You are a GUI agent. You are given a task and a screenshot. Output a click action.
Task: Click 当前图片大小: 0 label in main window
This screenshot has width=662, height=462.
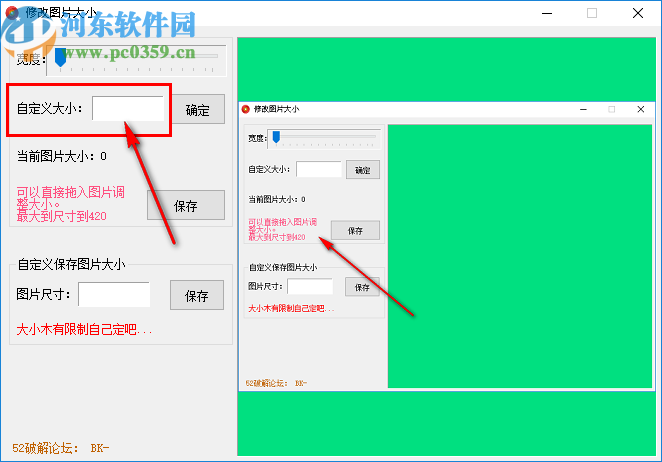(x=62, y=157)
